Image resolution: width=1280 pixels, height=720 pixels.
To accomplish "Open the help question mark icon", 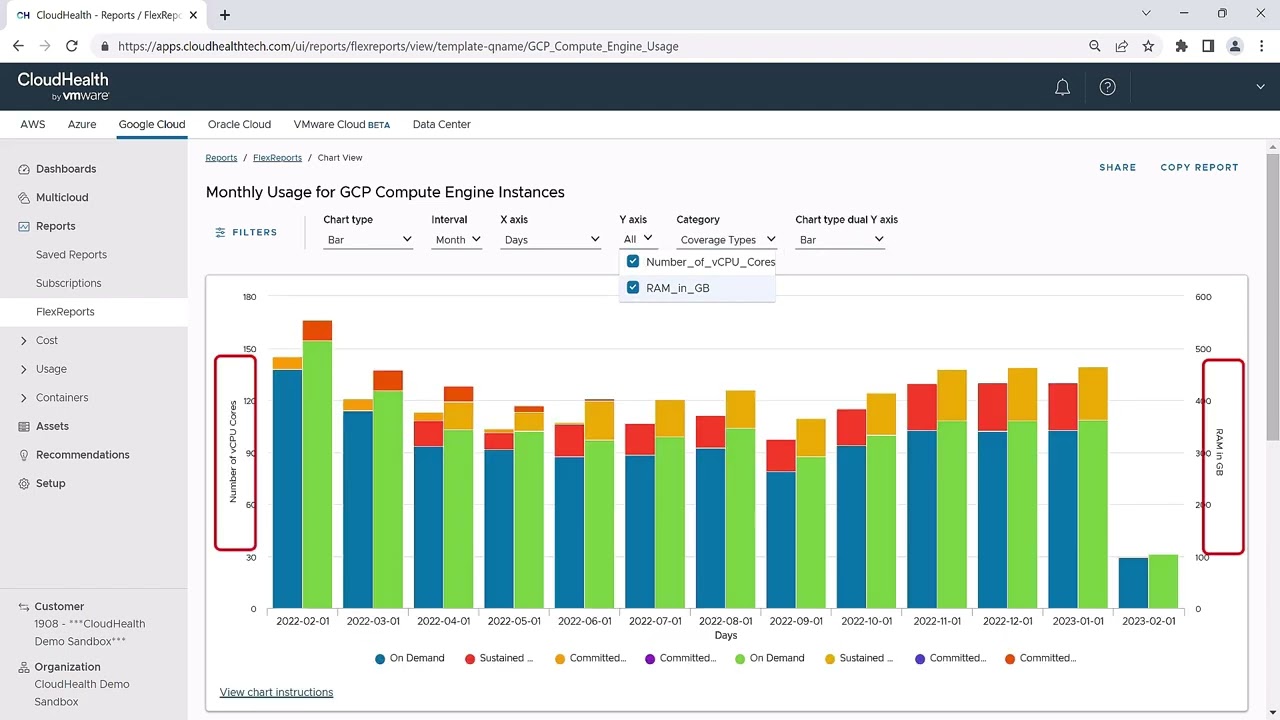I will 1107,87.
